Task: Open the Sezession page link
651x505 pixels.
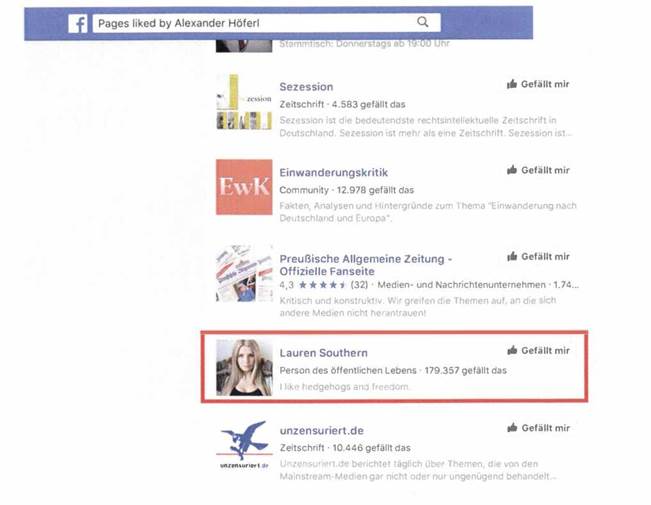Action: (306, 87)
